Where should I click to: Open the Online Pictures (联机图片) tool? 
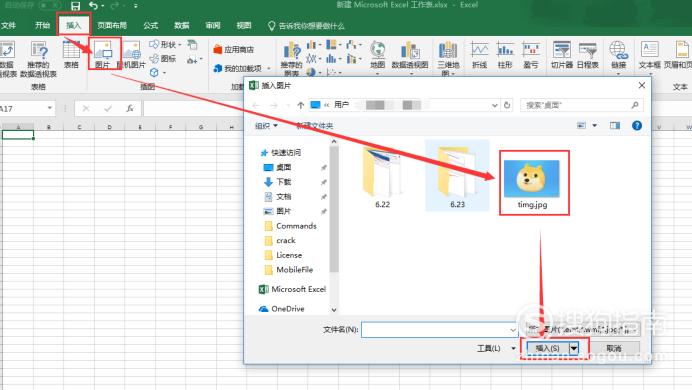[132, 54]
